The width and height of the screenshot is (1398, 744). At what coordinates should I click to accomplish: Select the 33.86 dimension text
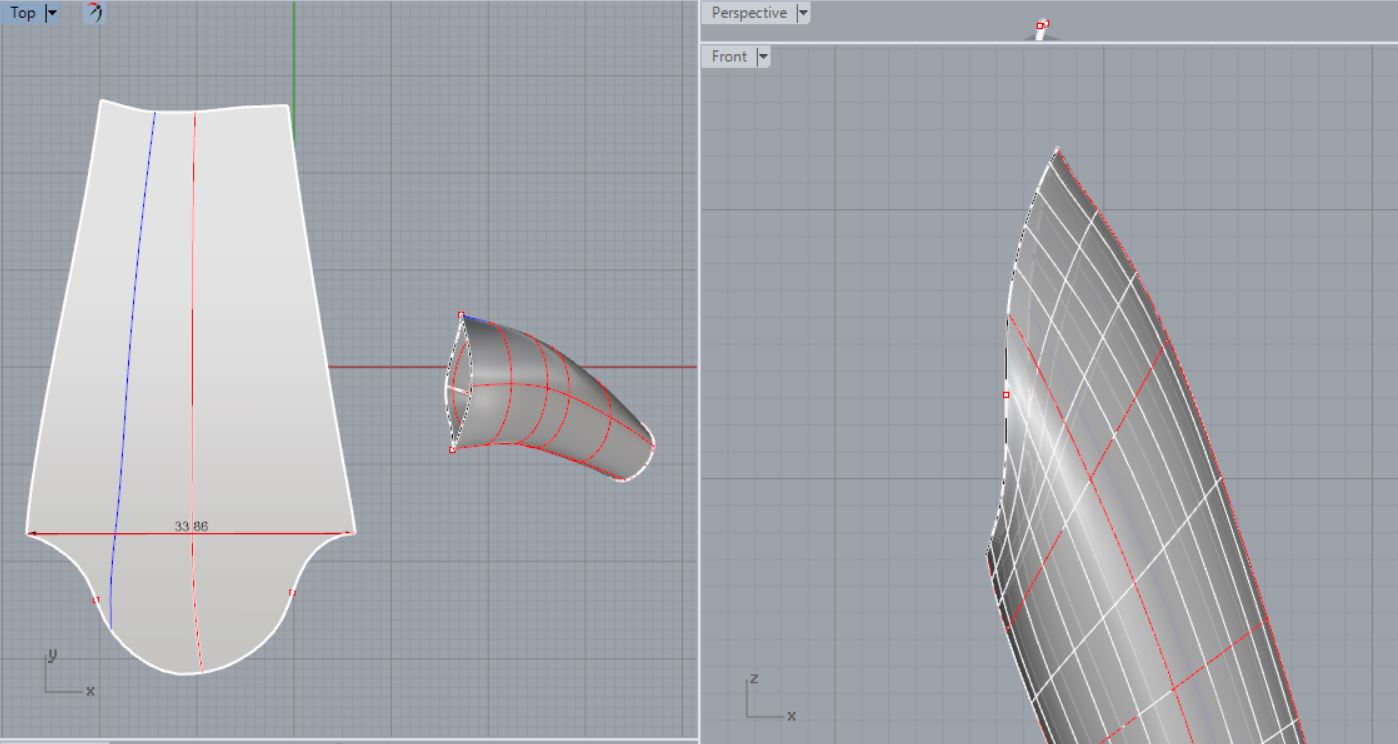[191, 526]
